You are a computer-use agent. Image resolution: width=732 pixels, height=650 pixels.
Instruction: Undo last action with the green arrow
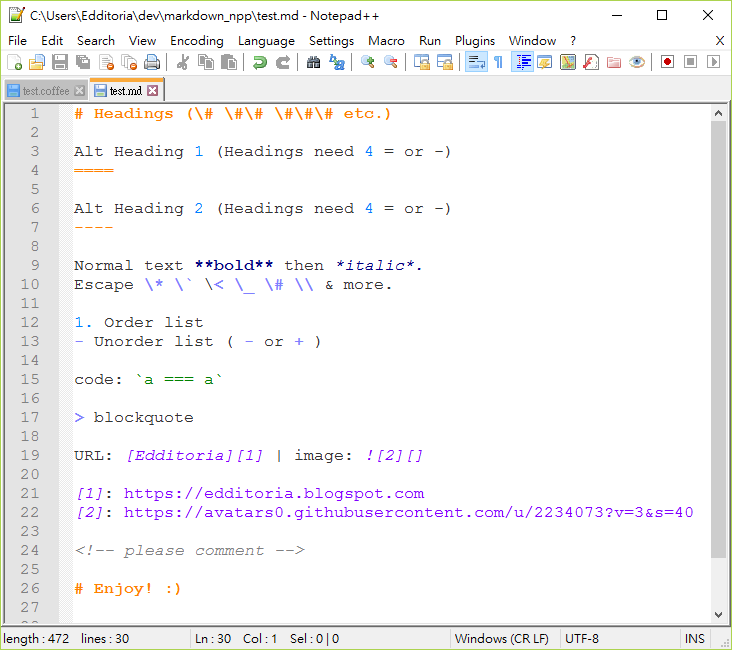pyautogui.click(x=260, y=62)
